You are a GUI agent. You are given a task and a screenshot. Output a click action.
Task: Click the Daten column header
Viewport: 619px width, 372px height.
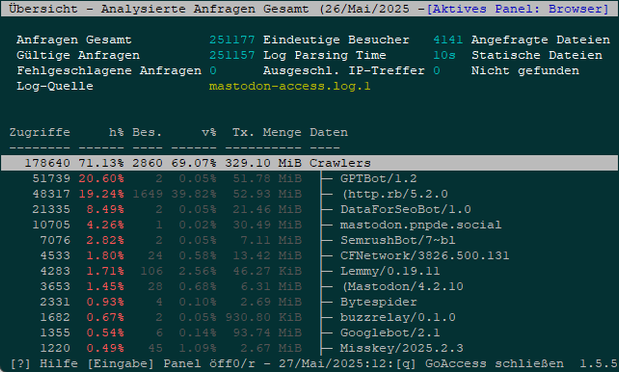(x=328, y=132)
